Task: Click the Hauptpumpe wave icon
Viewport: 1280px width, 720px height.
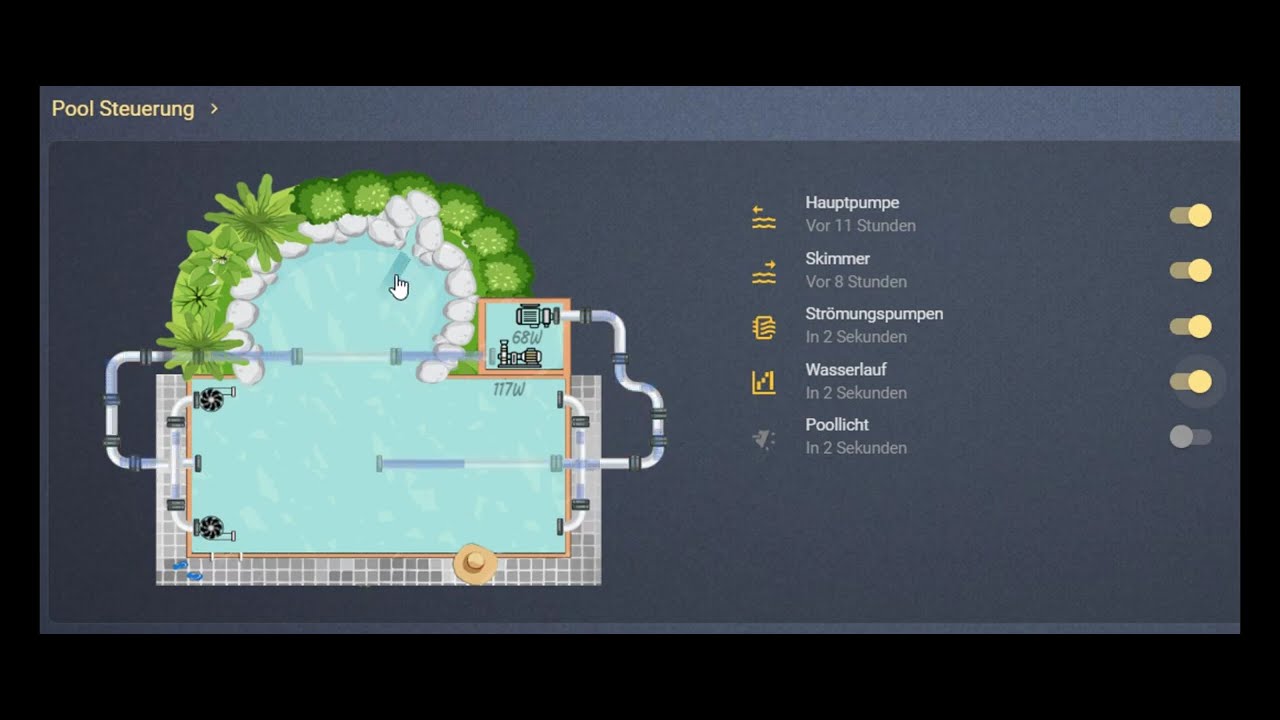Action: (x=764, y=216)
